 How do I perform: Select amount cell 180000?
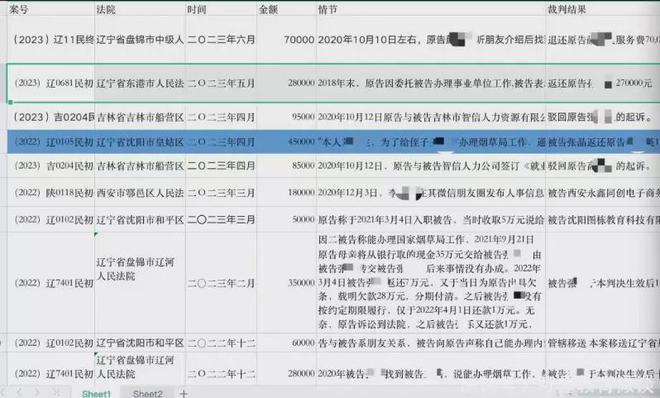tap(287, 193)
